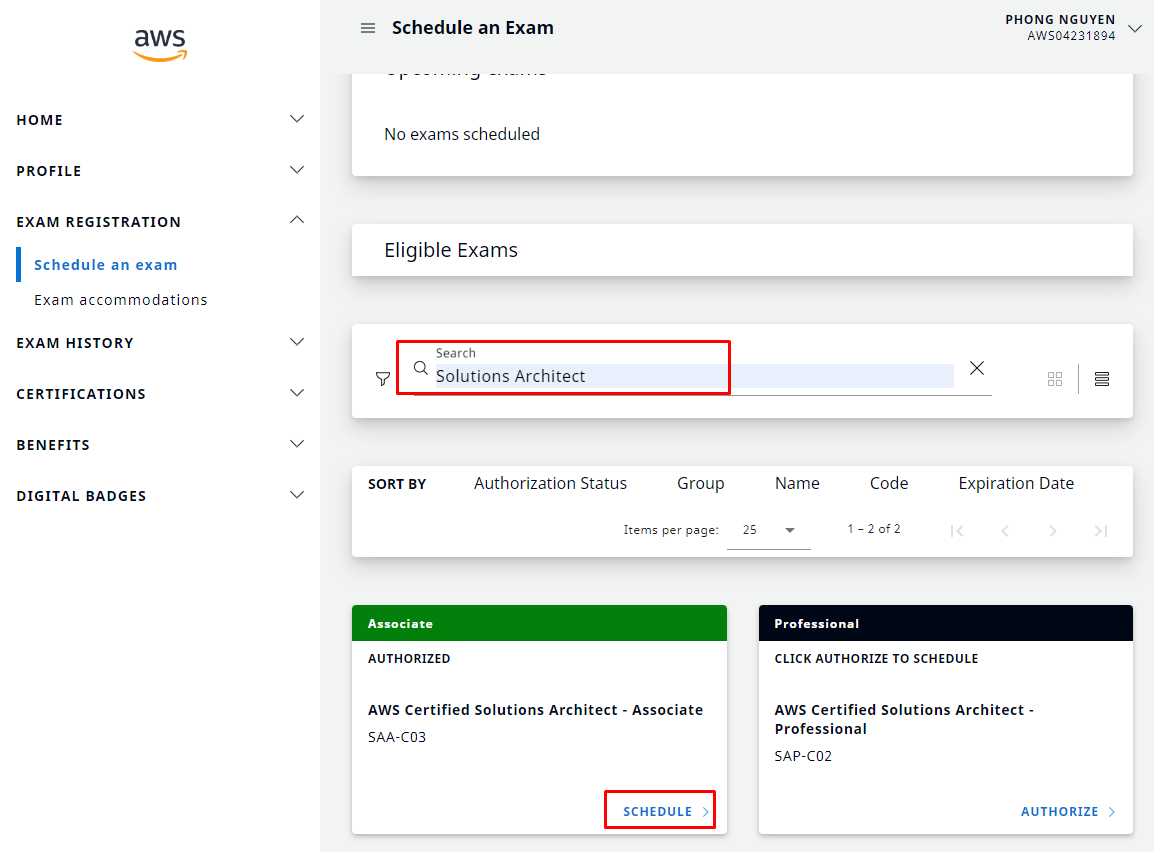Select Schedule an exam menu item
Screen dimensions: 1154x852
(106, 265)
